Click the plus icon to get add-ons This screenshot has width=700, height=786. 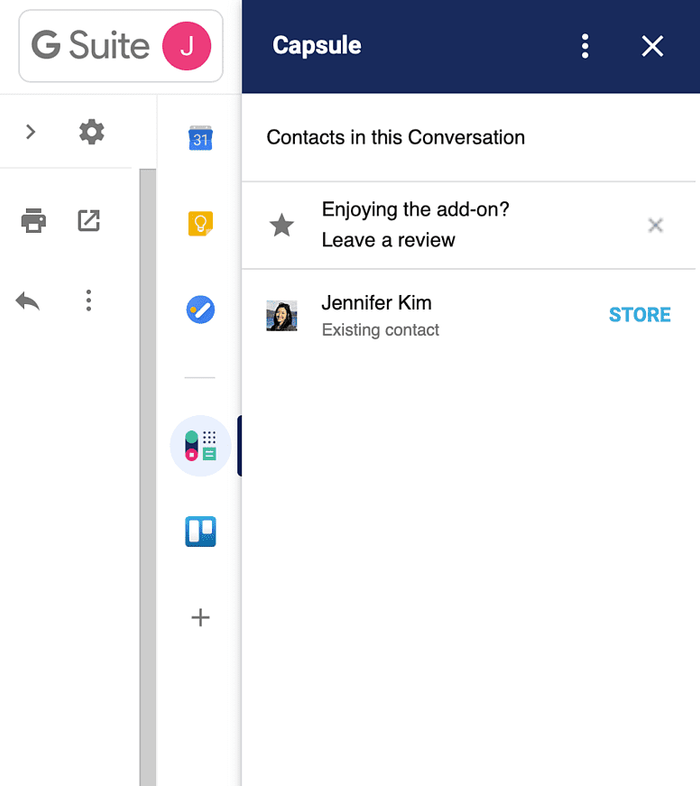coord(201,618)
